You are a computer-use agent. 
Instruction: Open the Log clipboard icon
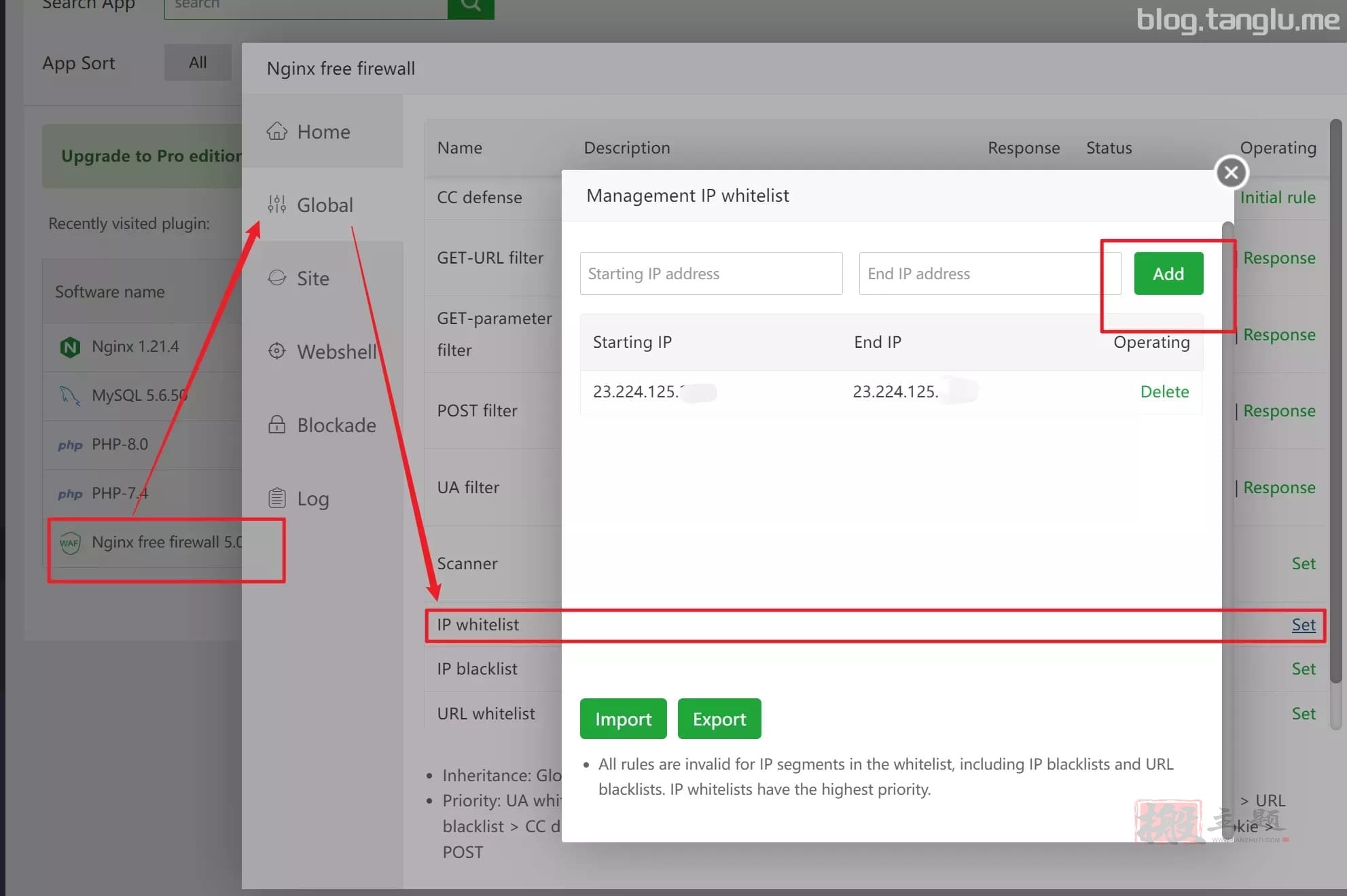(276, 498)
